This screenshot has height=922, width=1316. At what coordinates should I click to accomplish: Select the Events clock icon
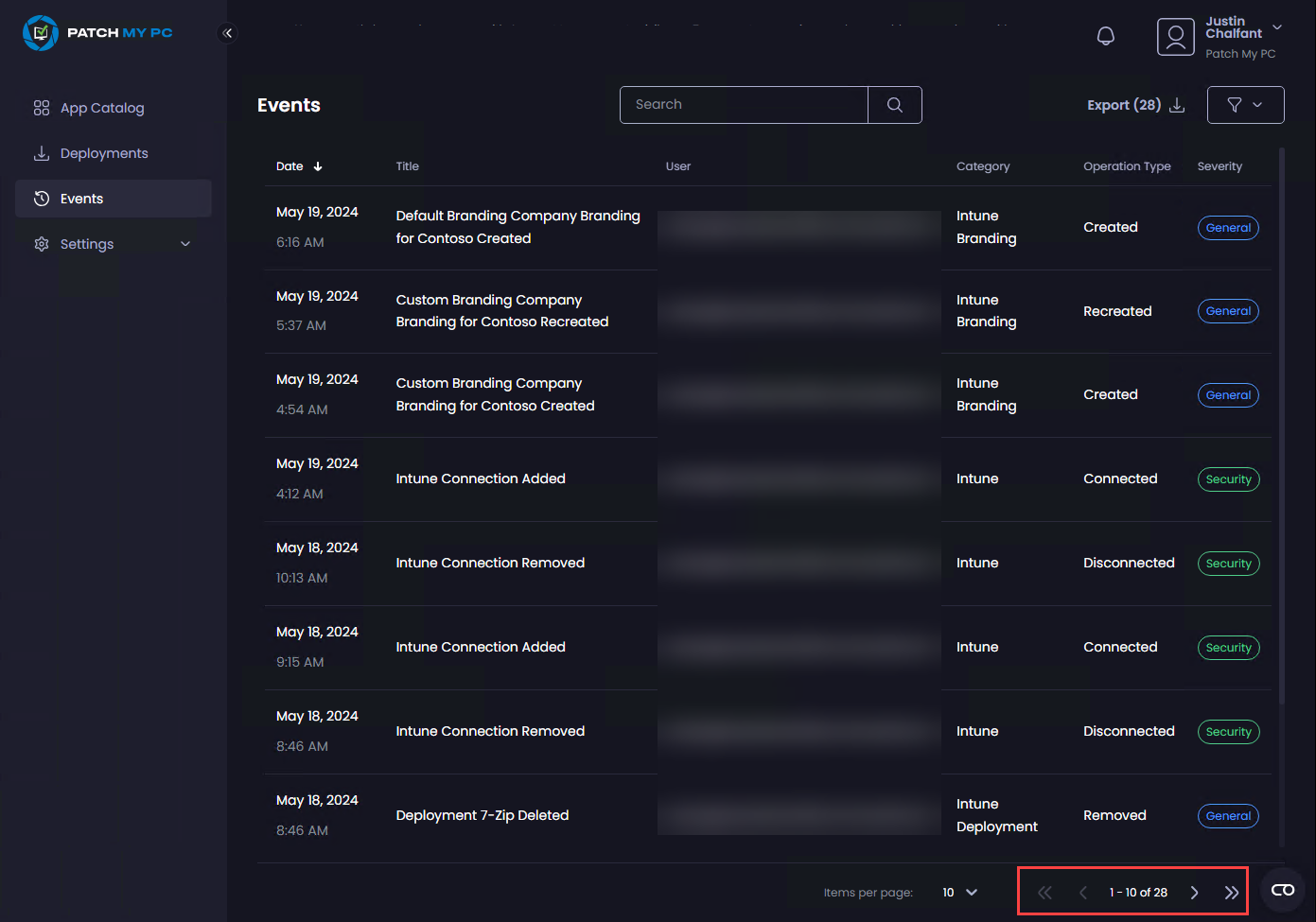pos(41,198)
